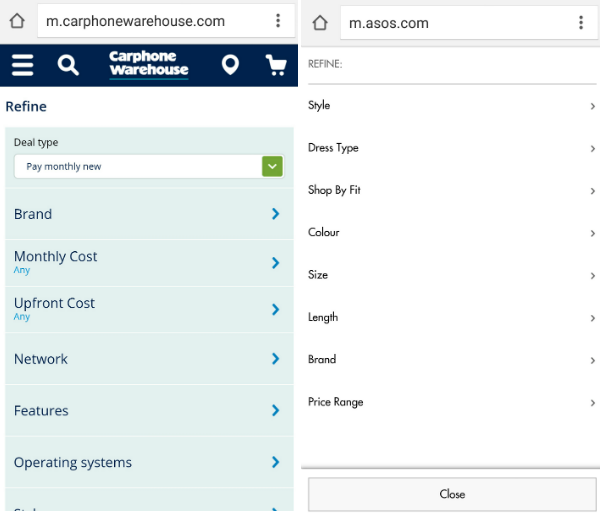Image resolution: width=600 pixels, height=516 pixels.
Task: Tap the Dress Type label
Action: (333, 148)
